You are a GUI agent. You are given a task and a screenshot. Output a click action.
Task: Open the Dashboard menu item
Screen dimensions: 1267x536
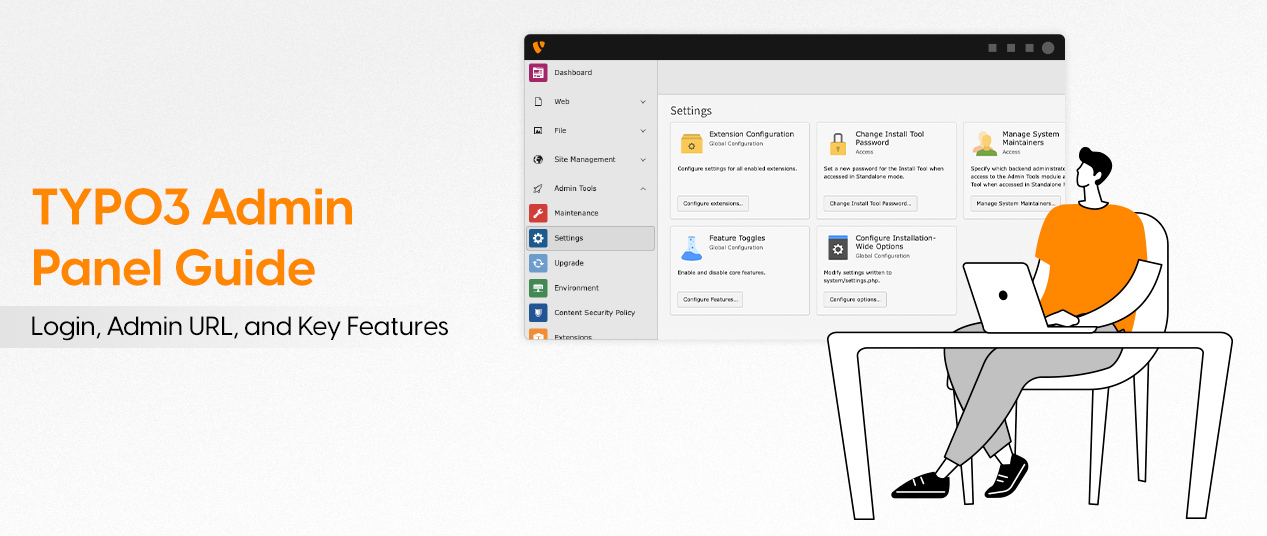click(x=573, y=73)
